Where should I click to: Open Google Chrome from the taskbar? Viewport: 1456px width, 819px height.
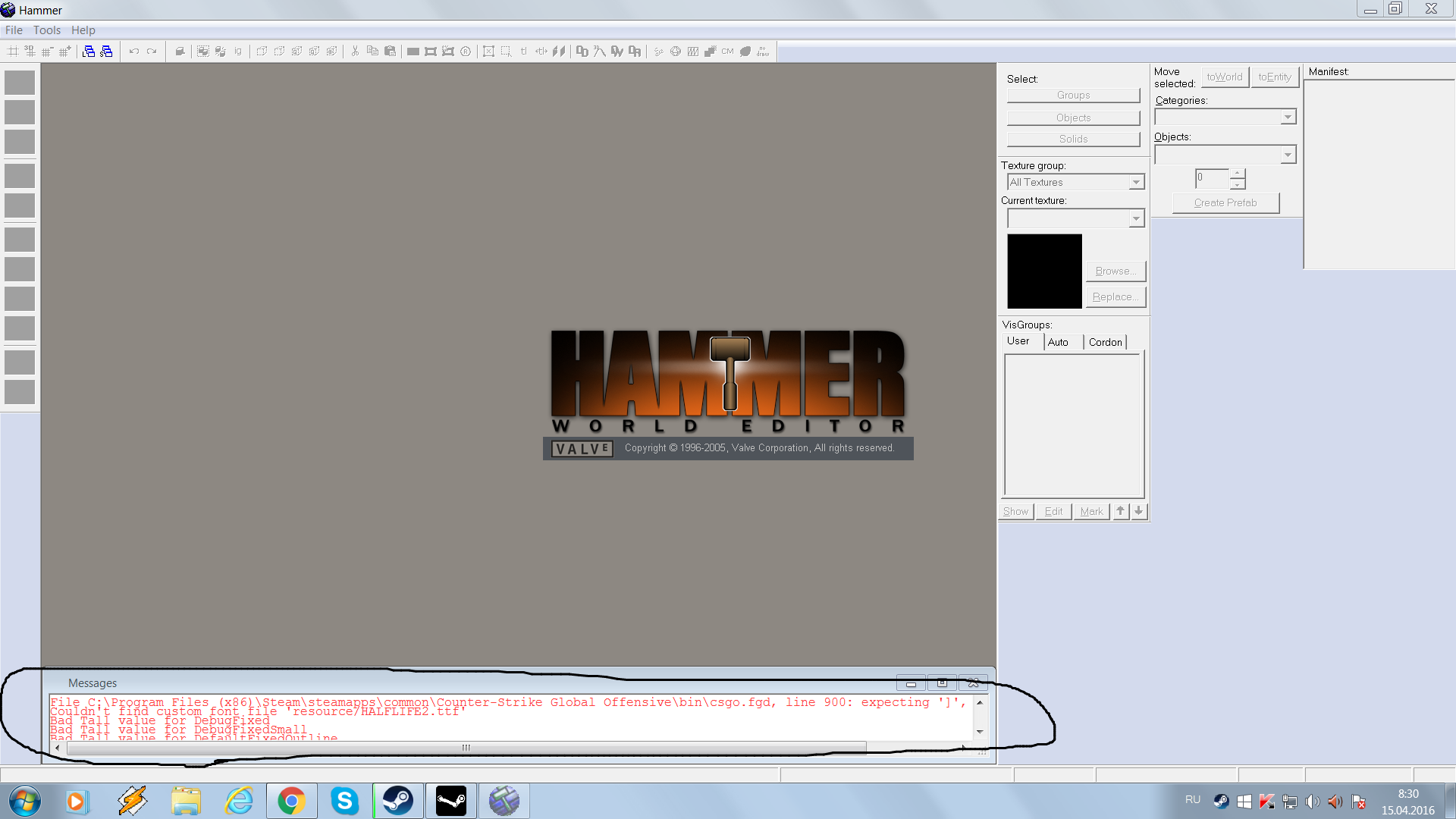(x=291, y=801)
